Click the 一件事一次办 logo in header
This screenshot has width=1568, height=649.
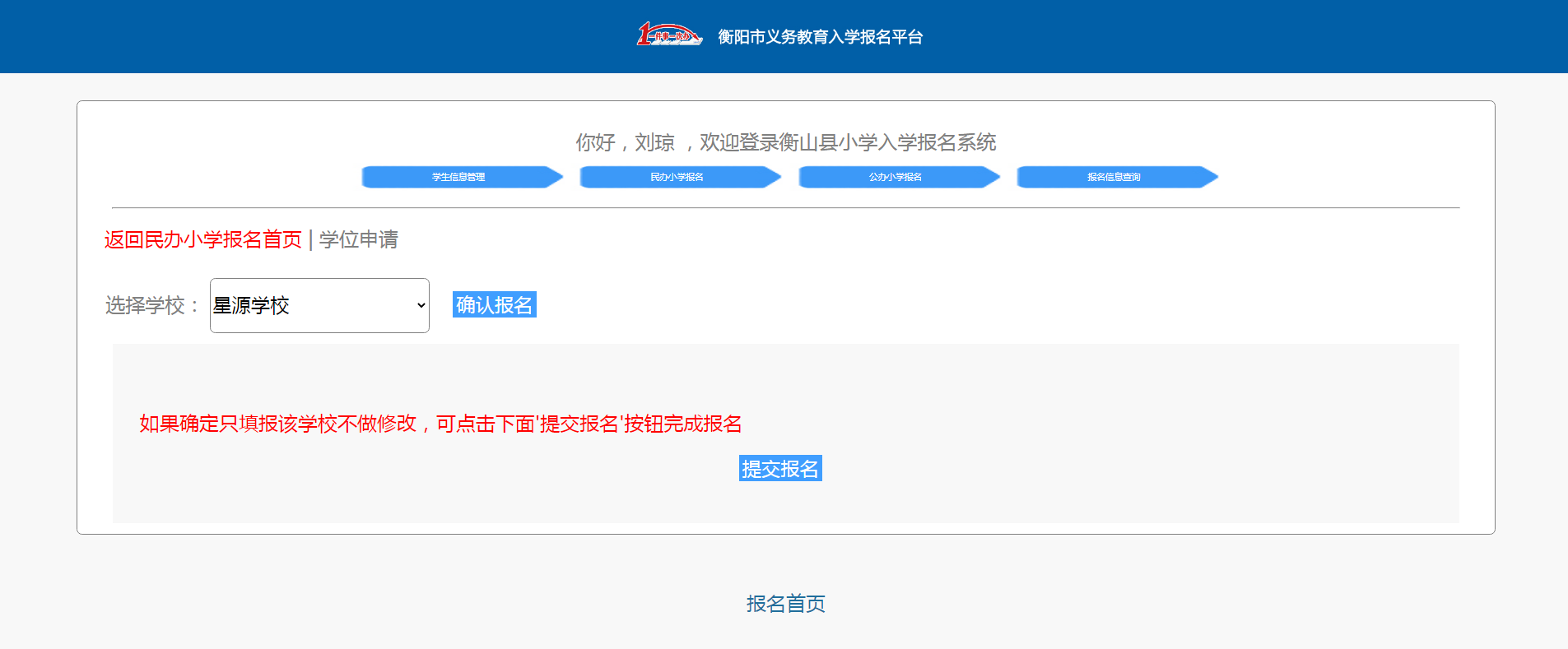coord(668,35)
